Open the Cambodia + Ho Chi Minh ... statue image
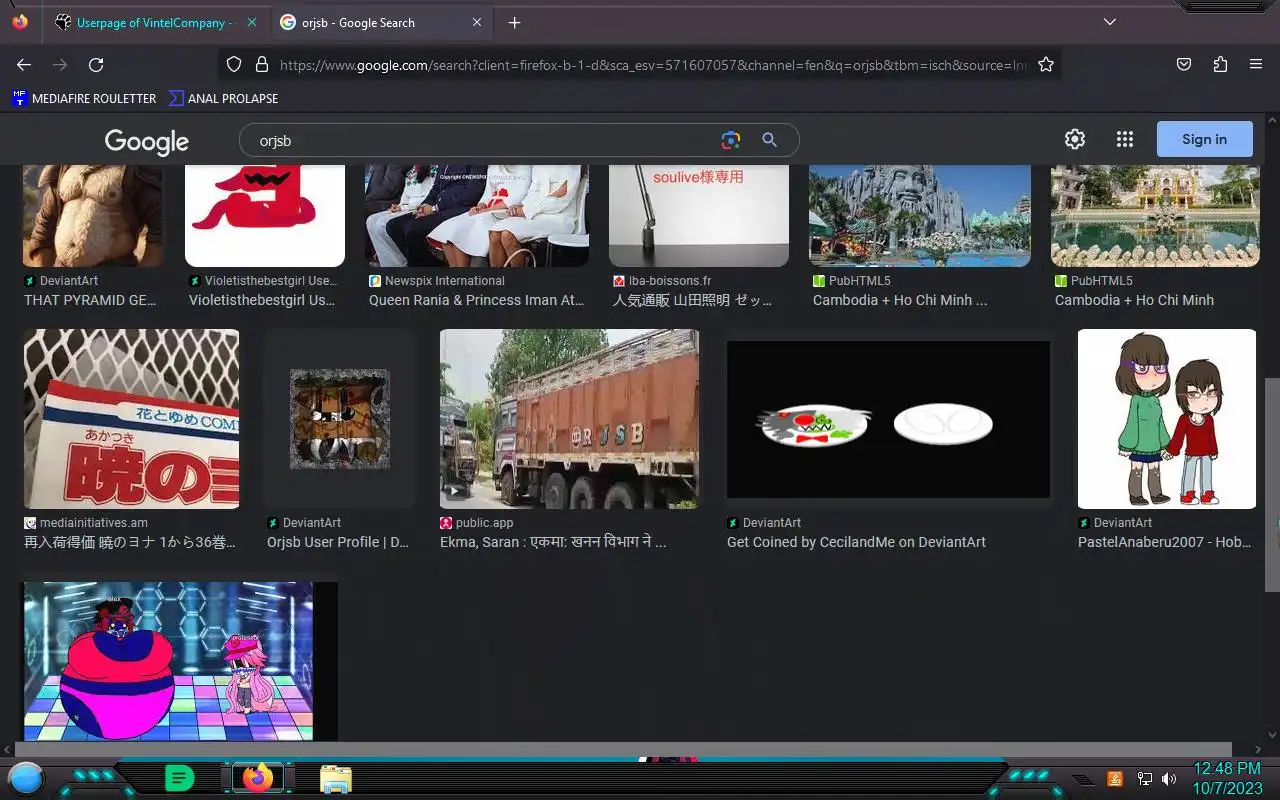 (920, 216)
